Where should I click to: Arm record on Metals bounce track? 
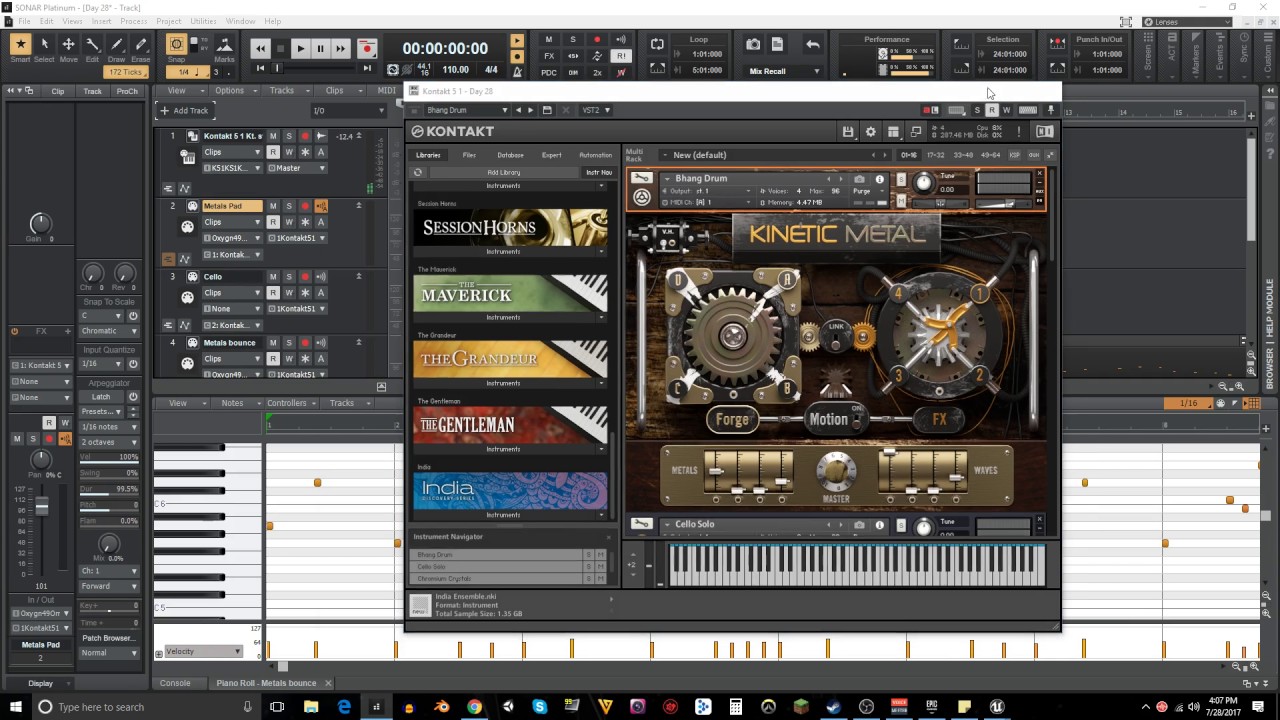[x=305, y=343]
